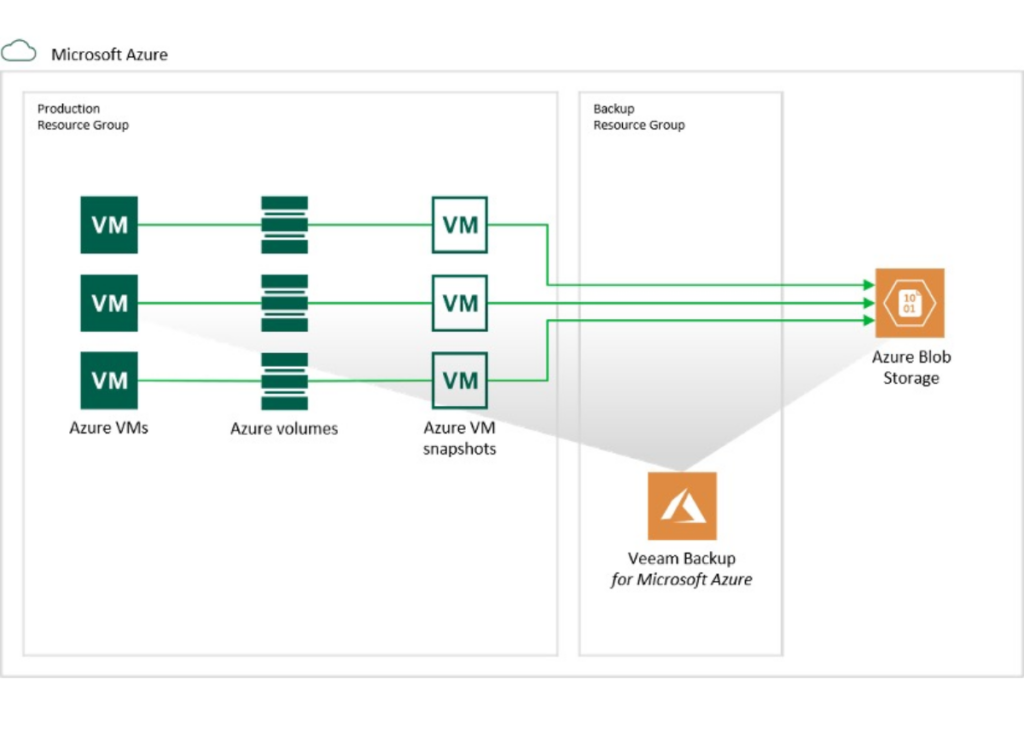Click the 'Veeam Backup for Microsoft Azure' caption

(x=682, y=569)
